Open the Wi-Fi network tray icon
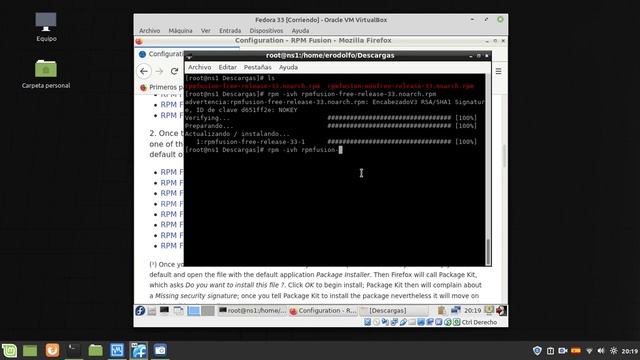 pos(589,351)
